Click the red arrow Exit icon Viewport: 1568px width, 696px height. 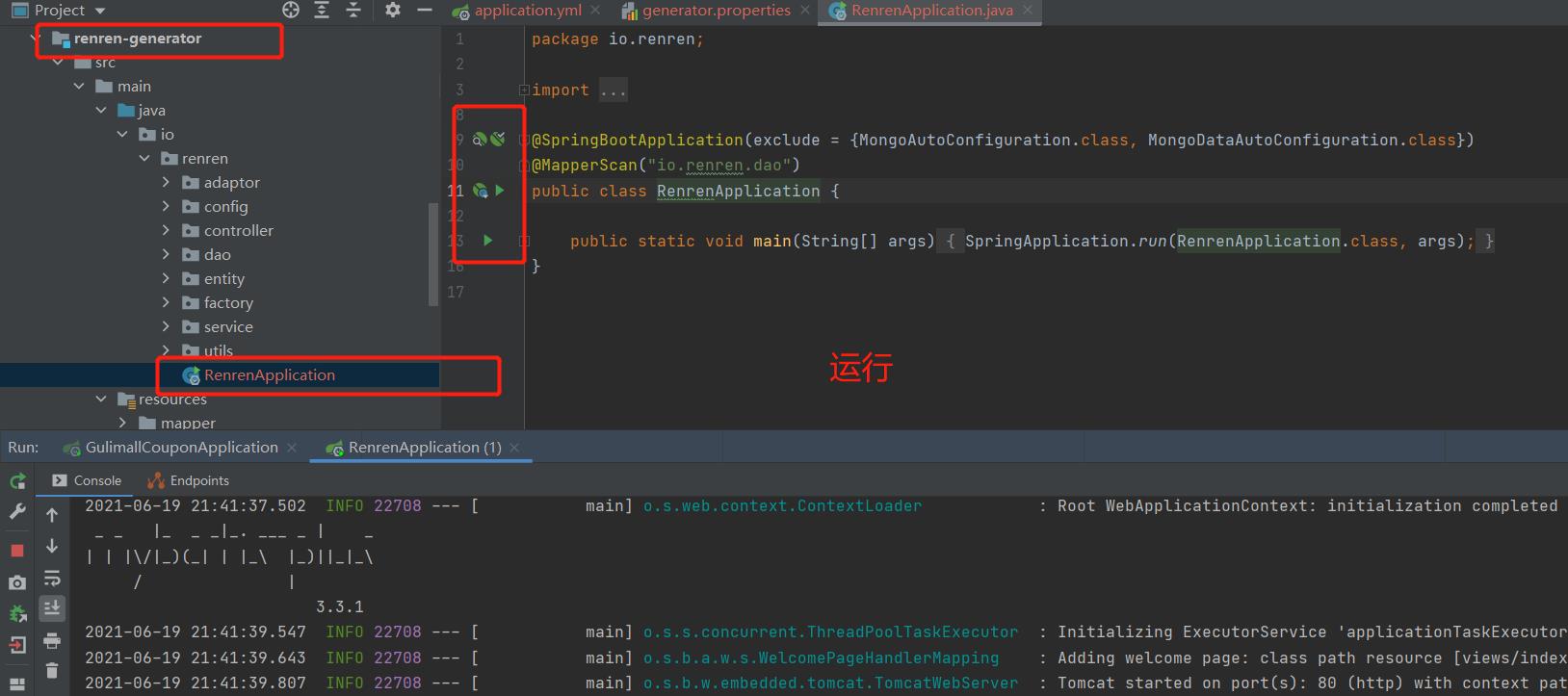[x=17, y=644]
